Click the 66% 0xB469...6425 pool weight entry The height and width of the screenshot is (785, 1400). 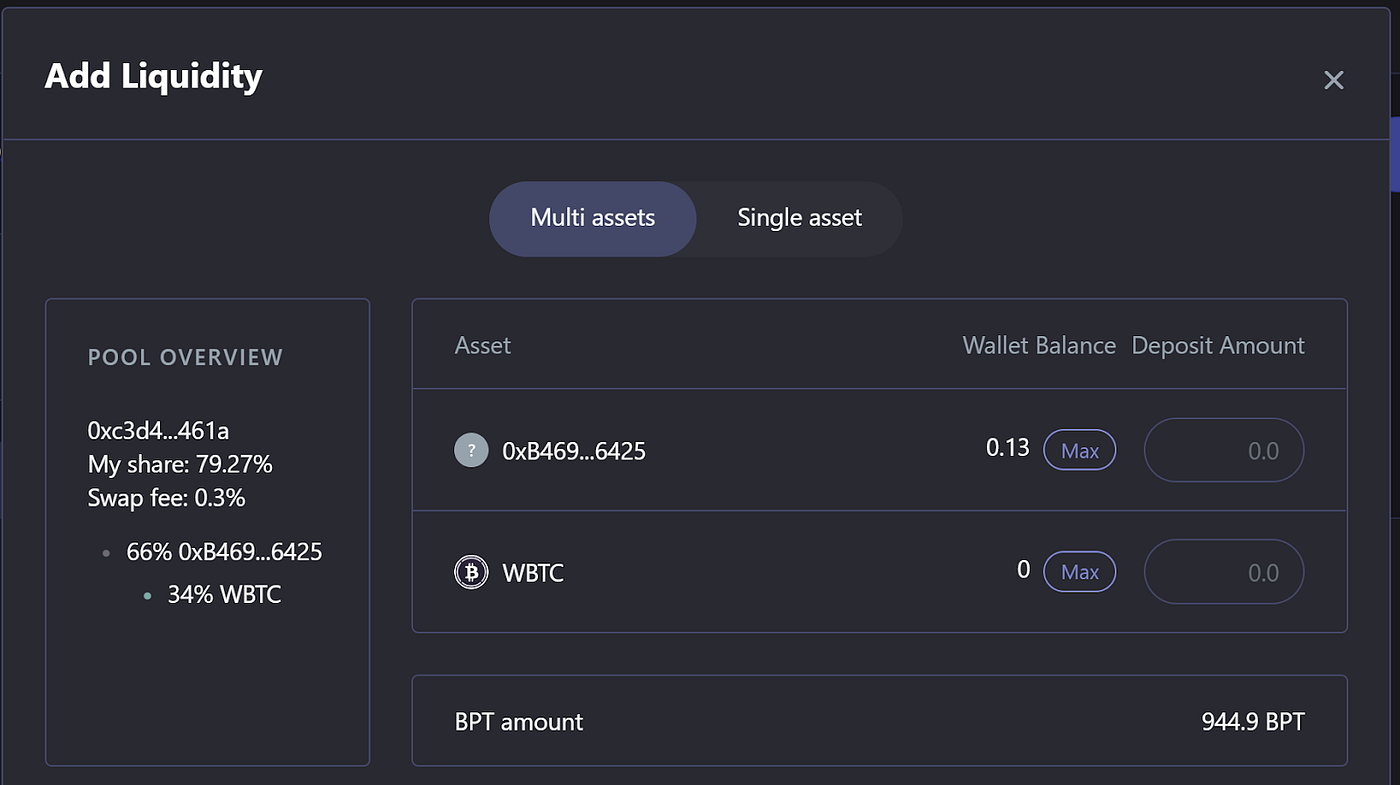pos(224,552)
